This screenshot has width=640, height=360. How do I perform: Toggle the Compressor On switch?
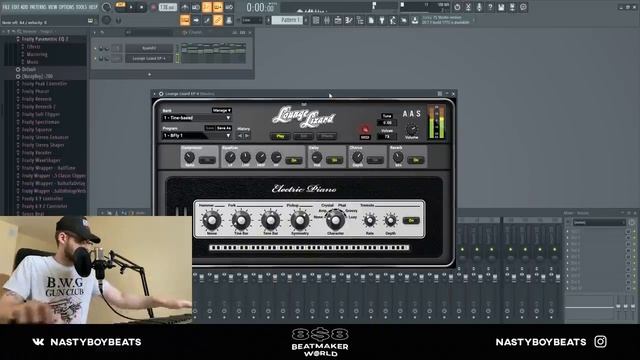(207, 160)
